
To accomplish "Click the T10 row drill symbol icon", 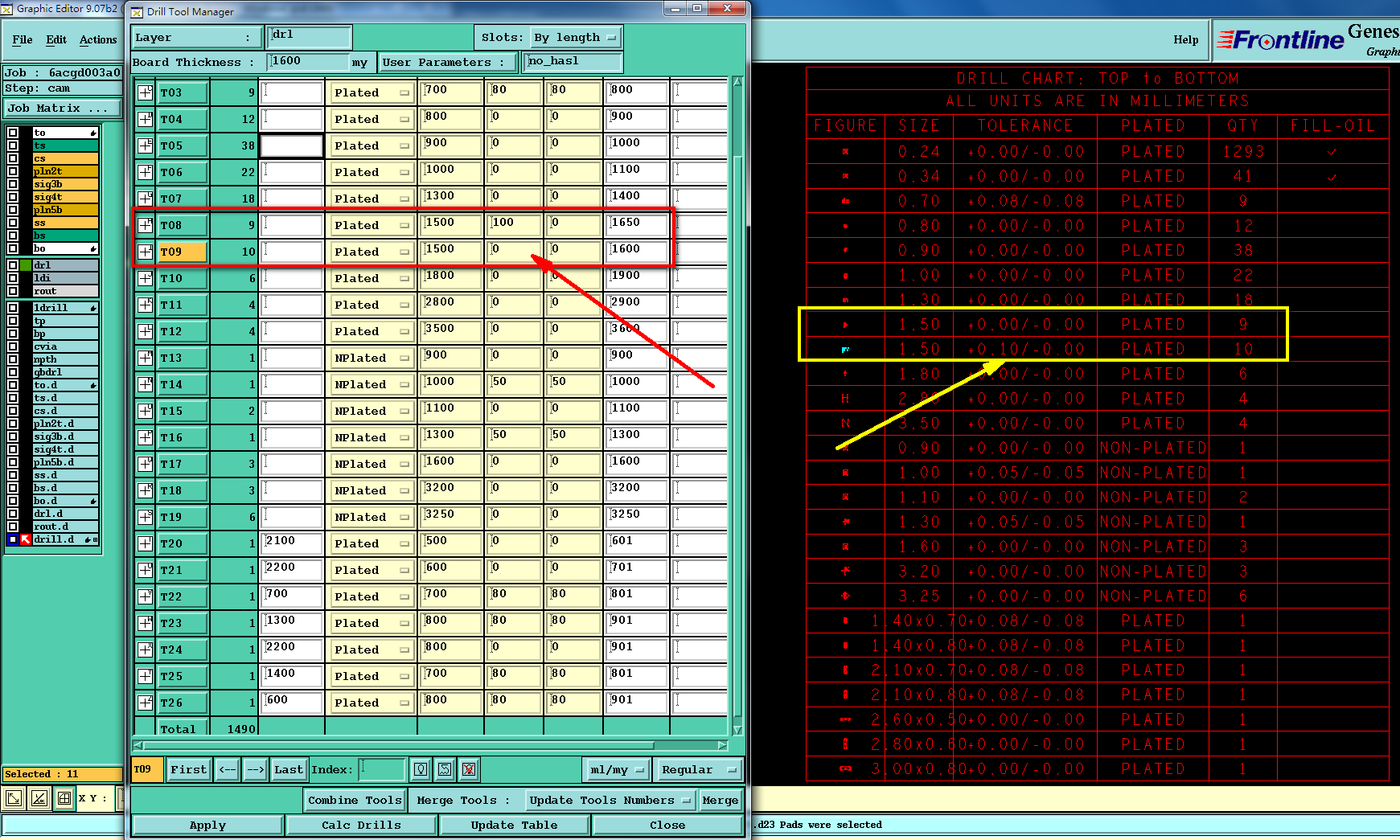I will [146, 278].
